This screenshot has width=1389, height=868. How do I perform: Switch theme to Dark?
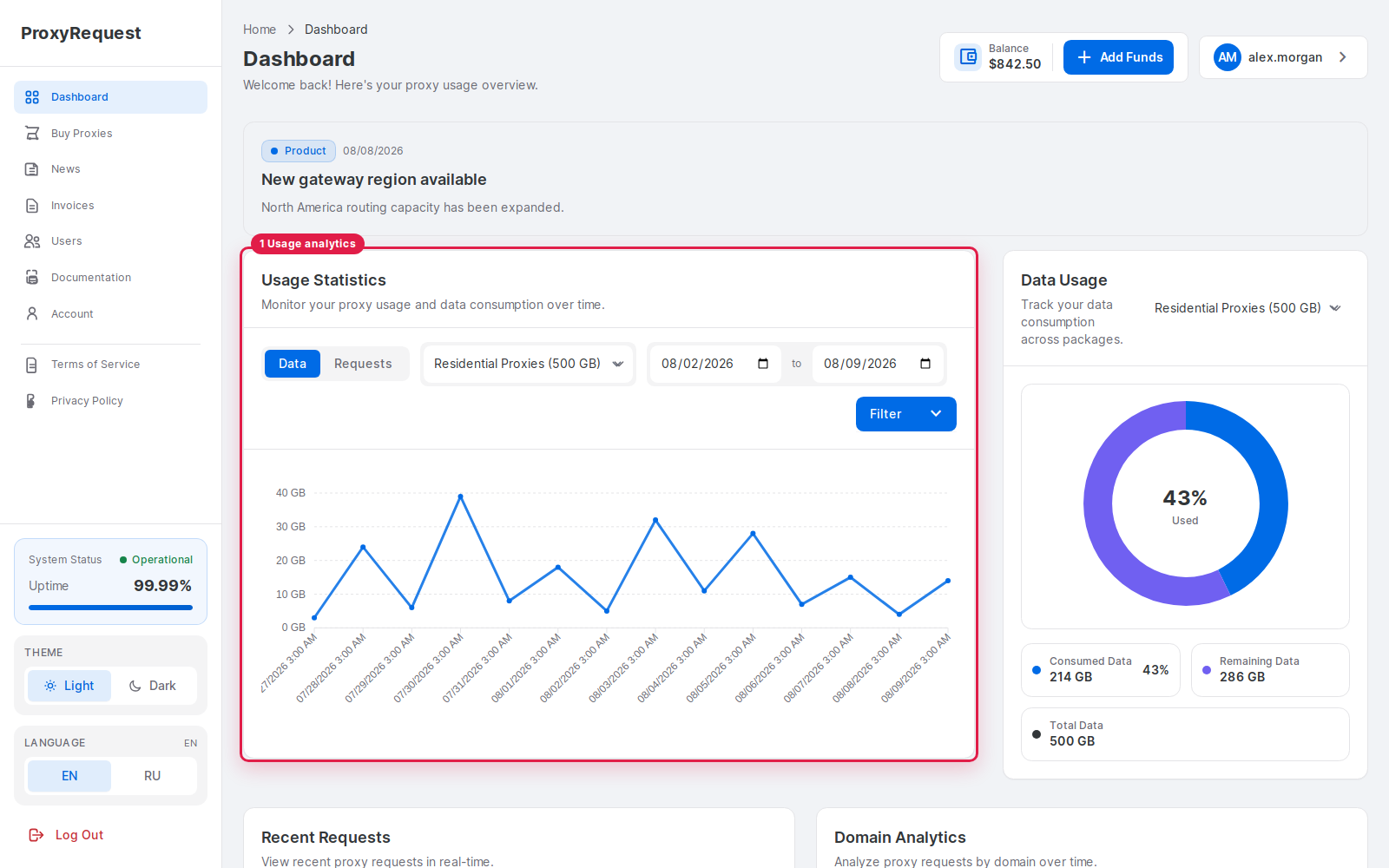[153, 686]
